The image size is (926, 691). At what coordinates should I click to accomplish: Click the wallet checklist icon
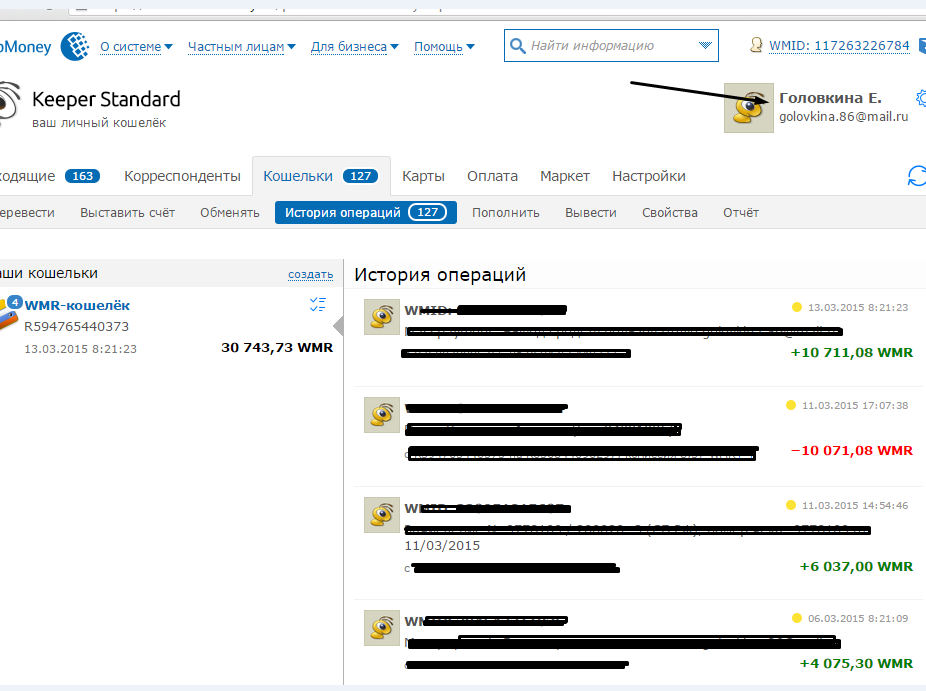click(318, 305)
